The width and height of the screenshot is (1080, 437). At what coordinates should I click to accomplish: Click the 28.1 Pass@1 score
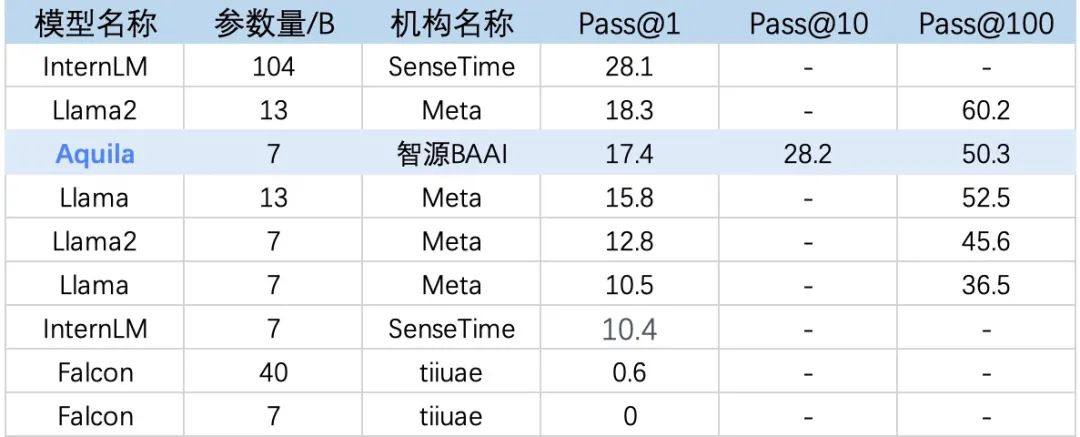[x=629, y=67]
